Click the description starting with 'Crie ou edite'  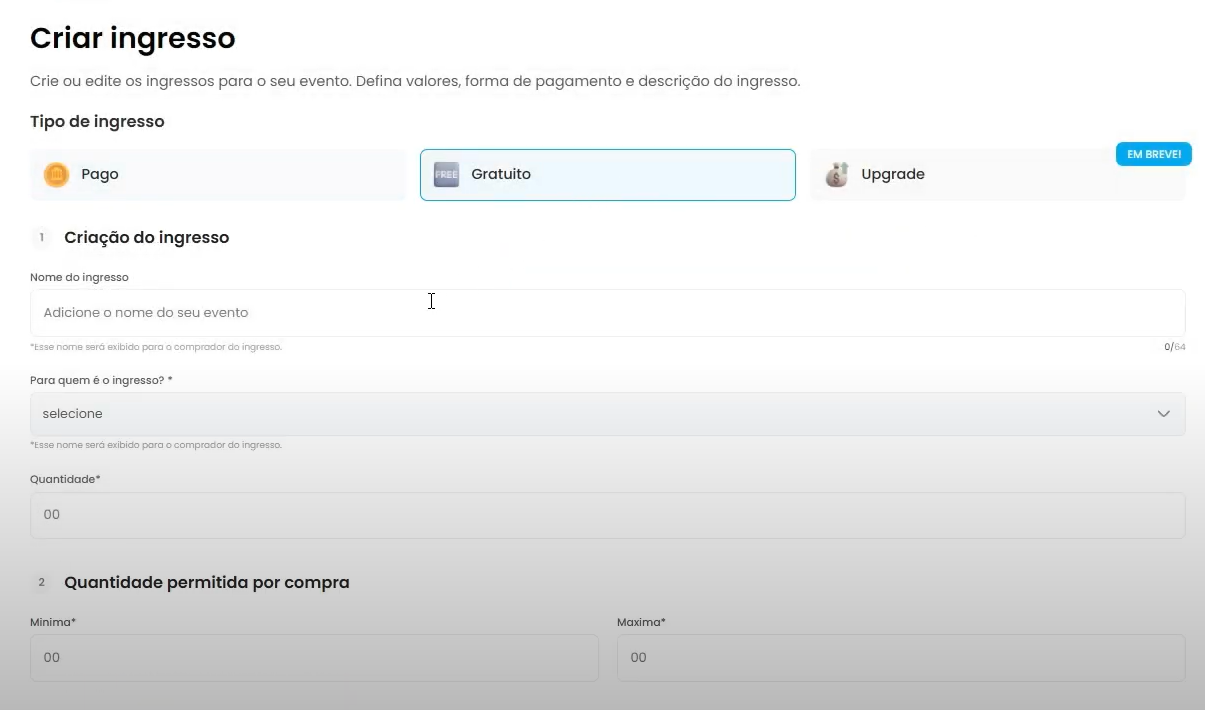pyautogui.click(x=415, y=81)
